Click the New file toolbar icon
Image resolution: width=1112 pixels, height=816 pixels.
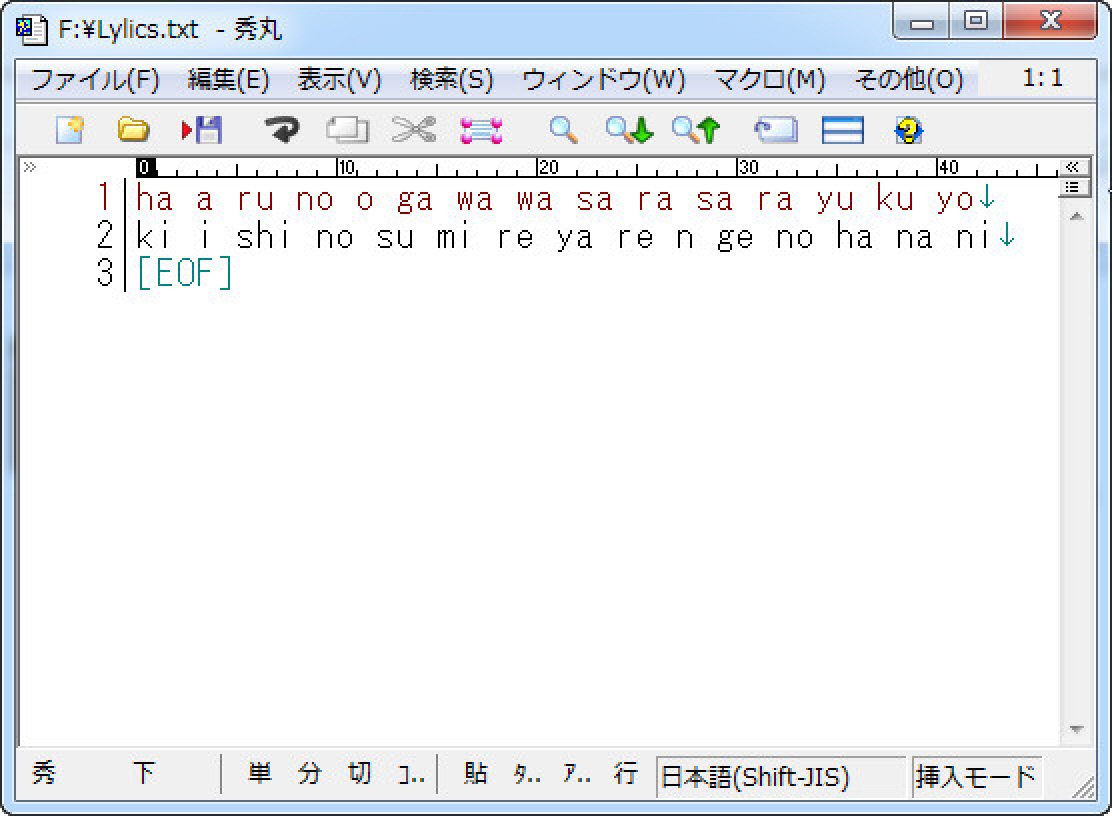click(70, 130)
